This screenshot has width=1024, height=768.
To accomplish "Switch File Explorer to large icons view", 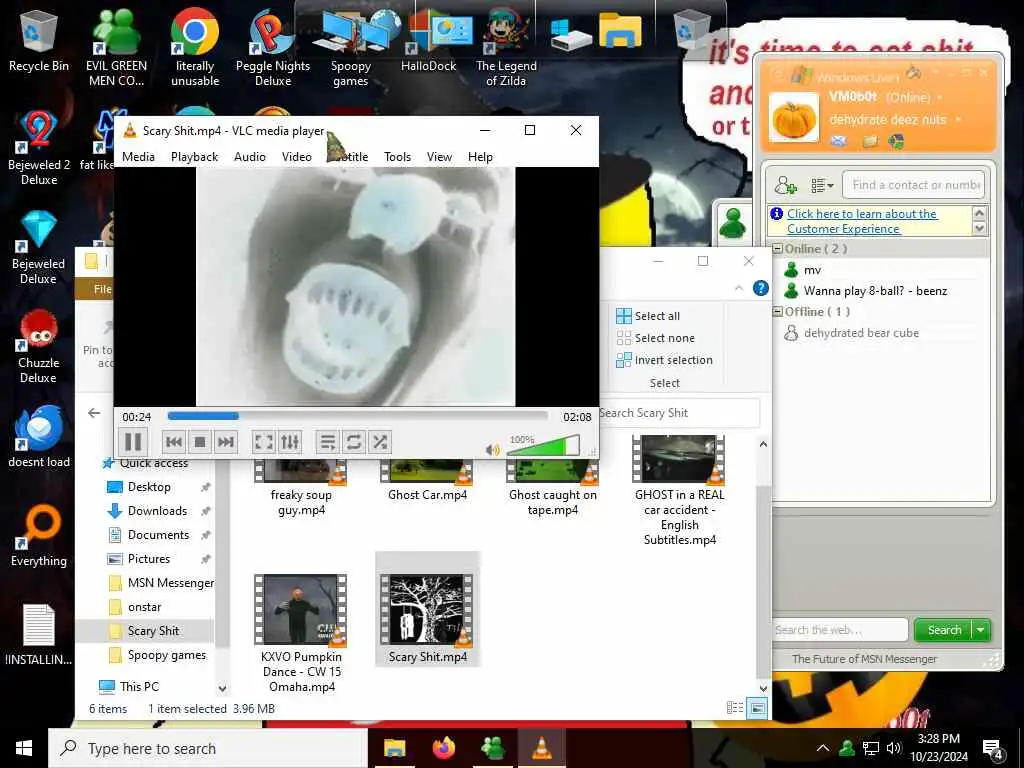I will click(757, 708).
